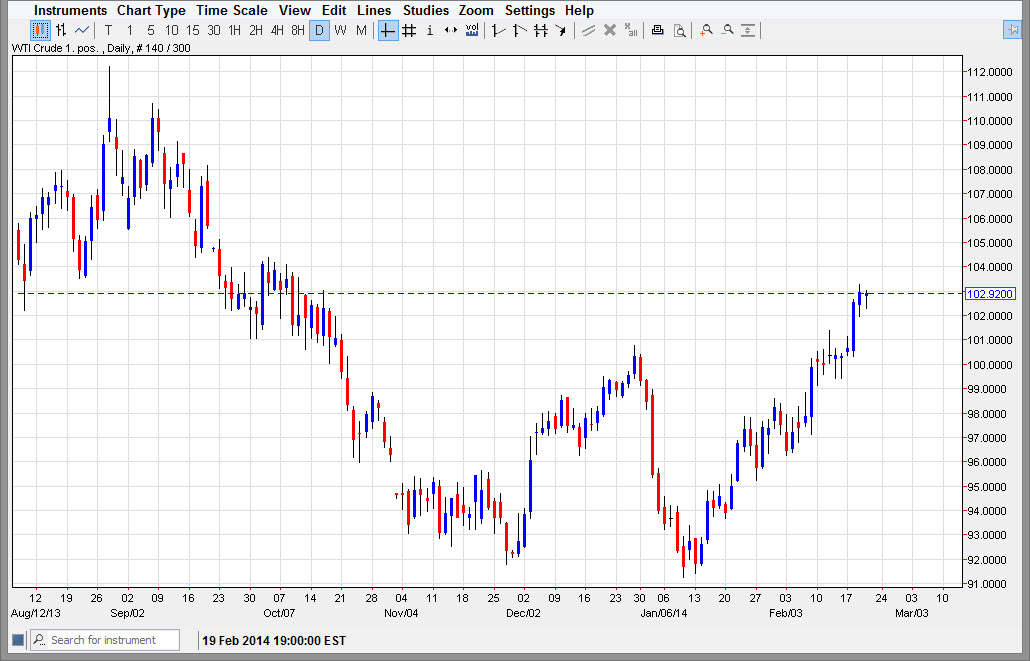The height and width of the screenshot is (661, 1030).
Task: Click the print chart icon
Action: click(x=657, y=30)
